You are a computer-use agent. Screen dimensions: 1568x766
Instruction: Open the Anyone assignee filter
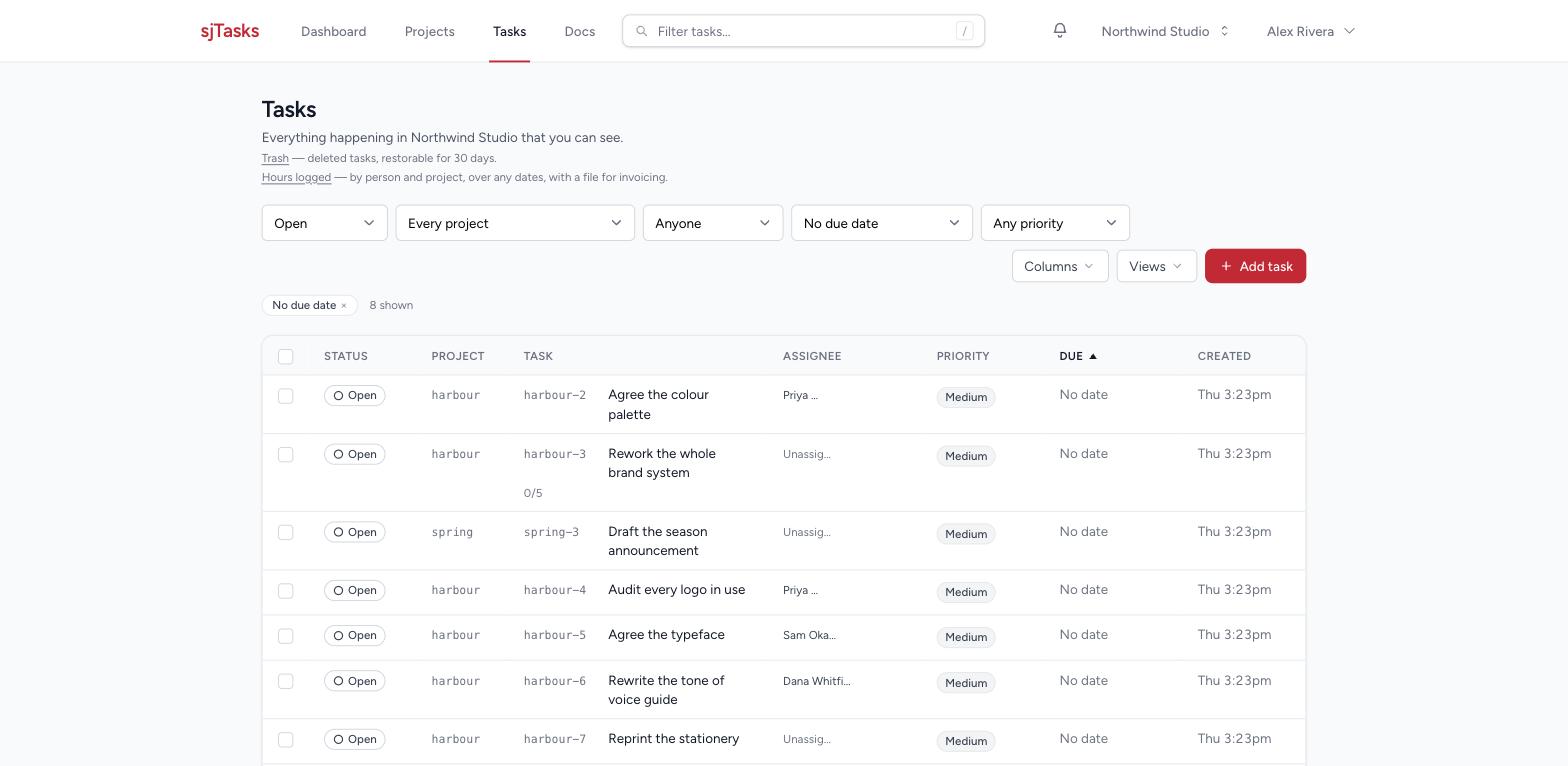(x=713, y=223)
